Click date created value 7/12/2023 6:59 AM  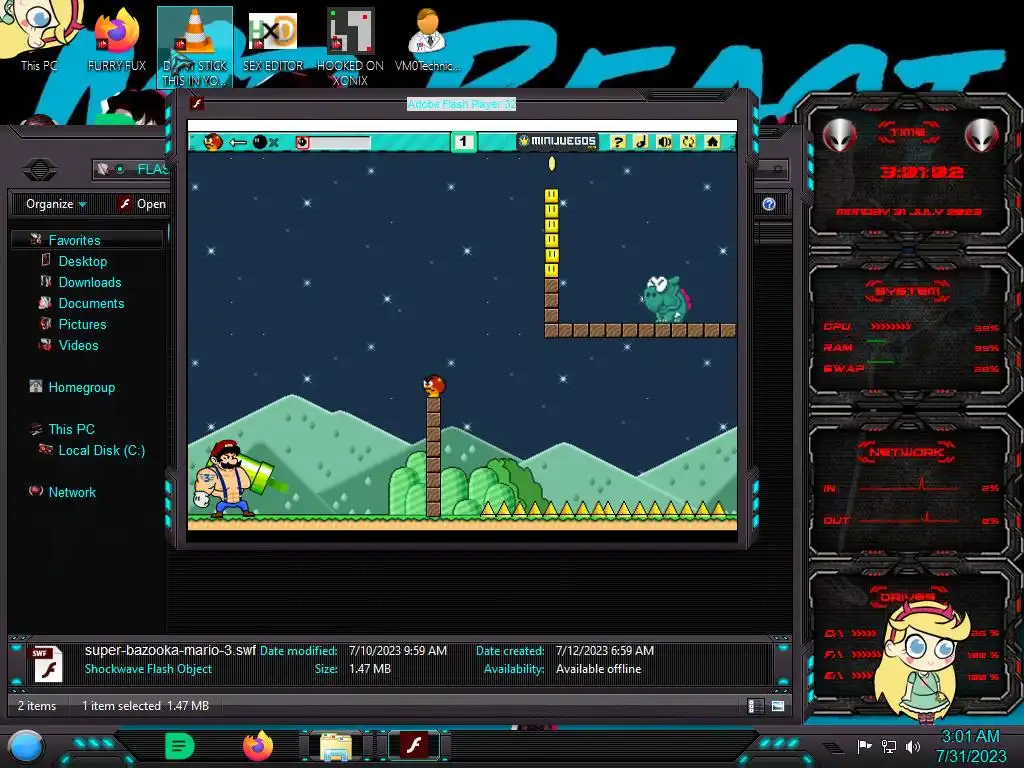[605, 650]
